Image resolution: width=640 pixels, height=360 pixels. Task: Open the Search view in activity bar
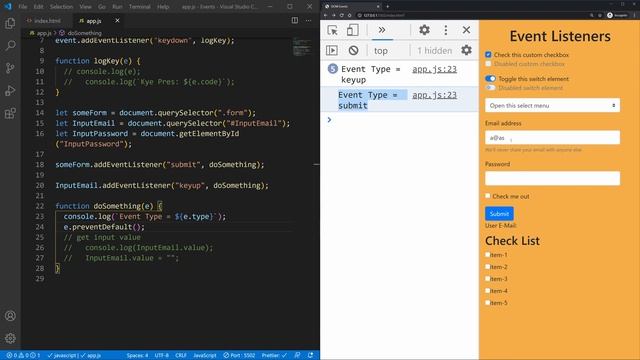click(10, 45)
